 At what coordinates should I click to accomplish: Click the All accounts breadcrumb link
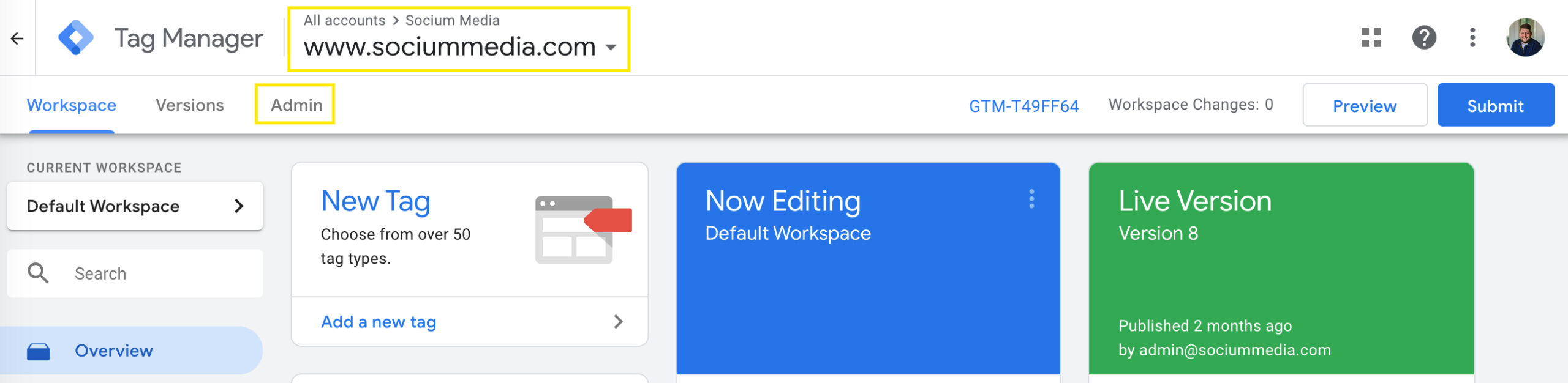[344, 20]
